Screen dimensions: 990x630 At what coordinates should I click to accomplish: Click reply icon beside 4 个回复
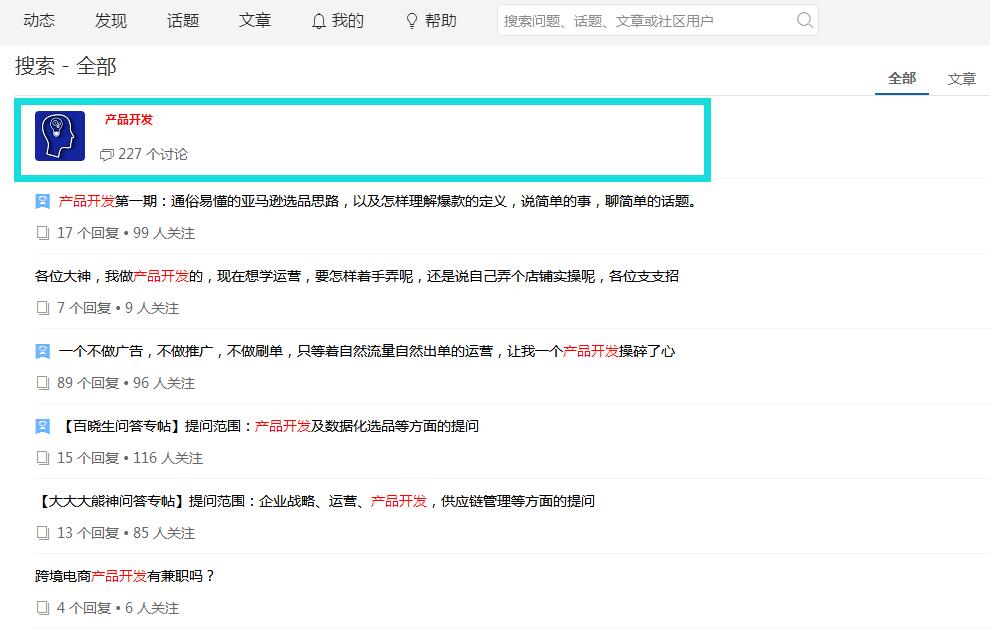[43, 608]
